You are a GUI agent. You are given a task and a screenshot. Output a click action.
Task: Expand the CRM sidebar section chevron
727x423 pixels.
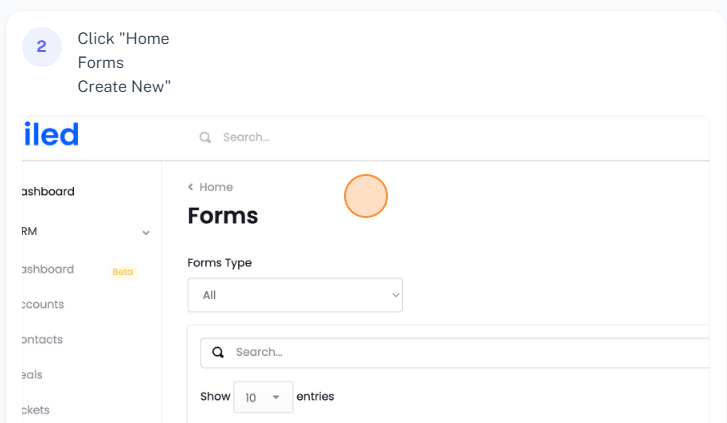146,233
